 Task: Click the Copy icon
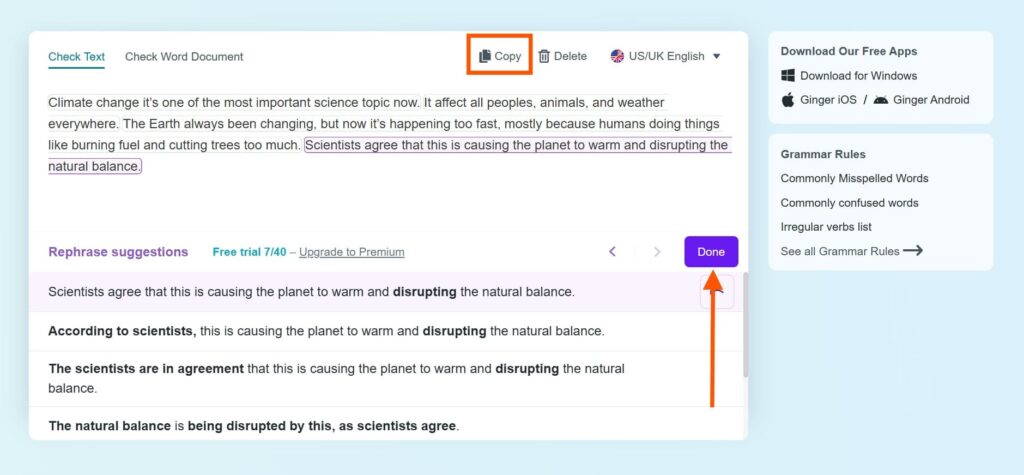click(x=485, y=56)
